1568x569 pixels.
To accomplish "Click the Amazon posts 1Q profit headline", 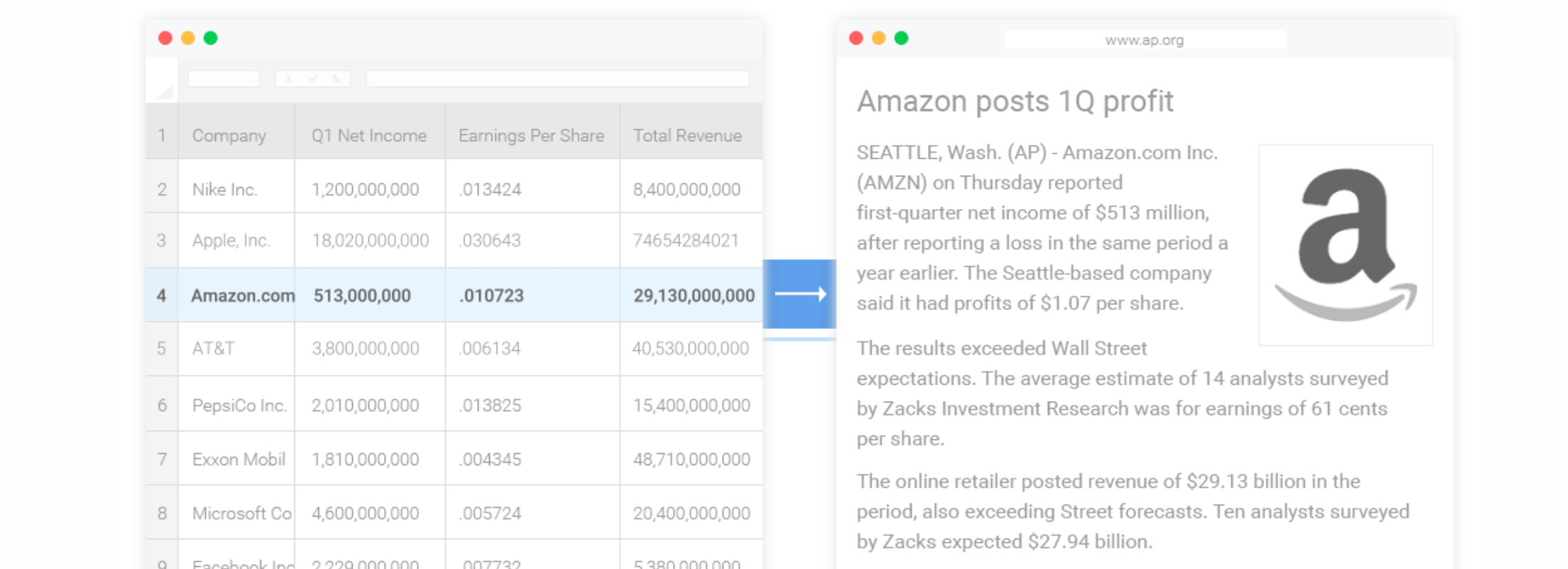I will click(1015, 101).
